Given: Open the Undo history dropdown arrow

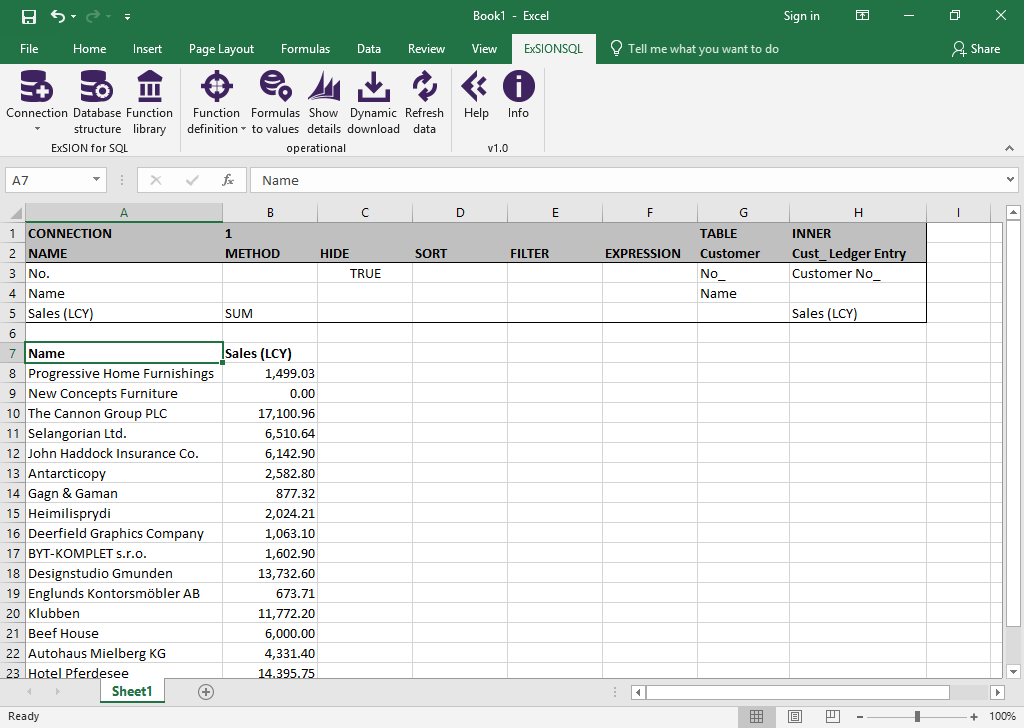Looking at the screenshot, I should 73,16.
